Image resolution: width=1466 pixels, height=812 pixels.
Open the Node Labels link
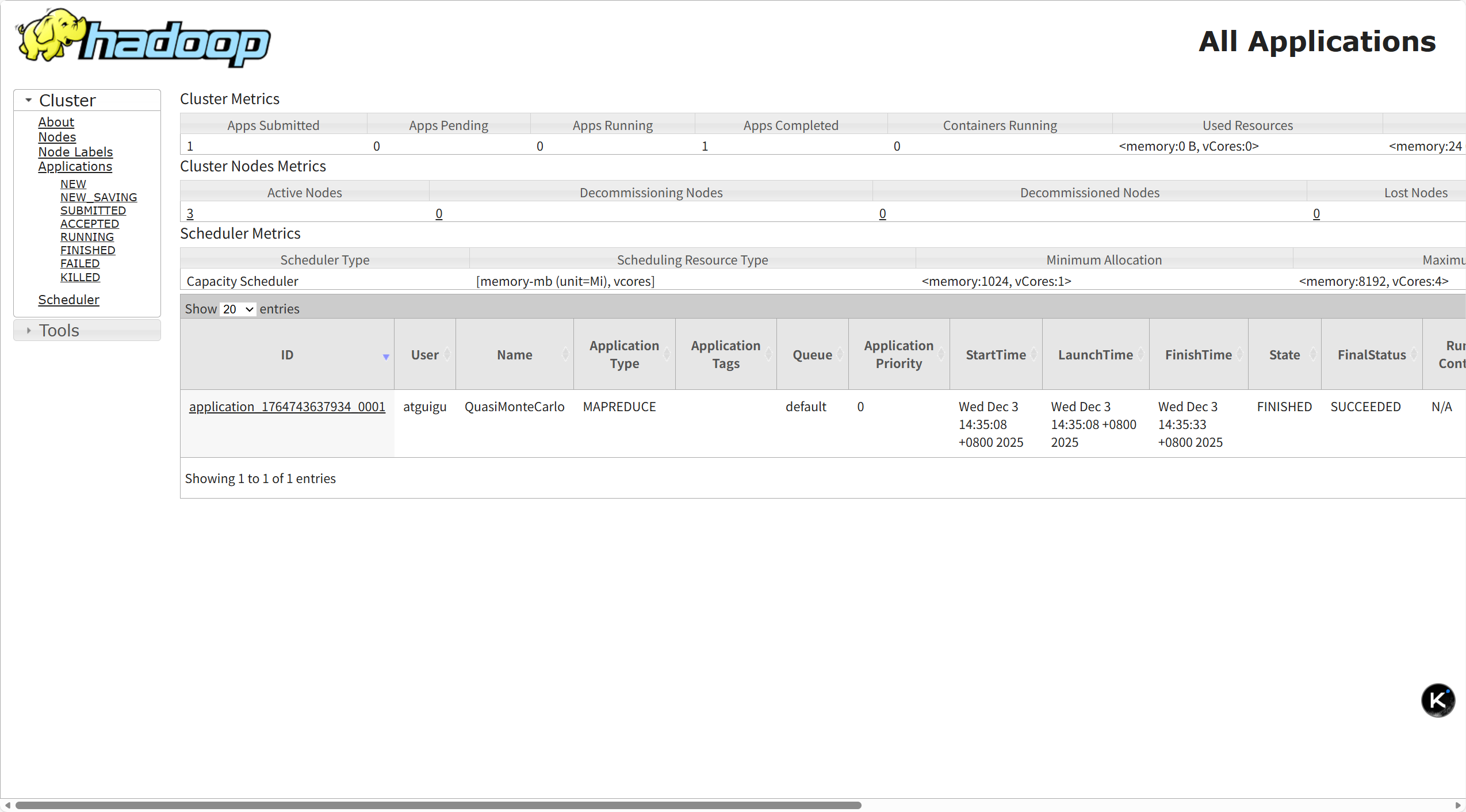(75, 152)
